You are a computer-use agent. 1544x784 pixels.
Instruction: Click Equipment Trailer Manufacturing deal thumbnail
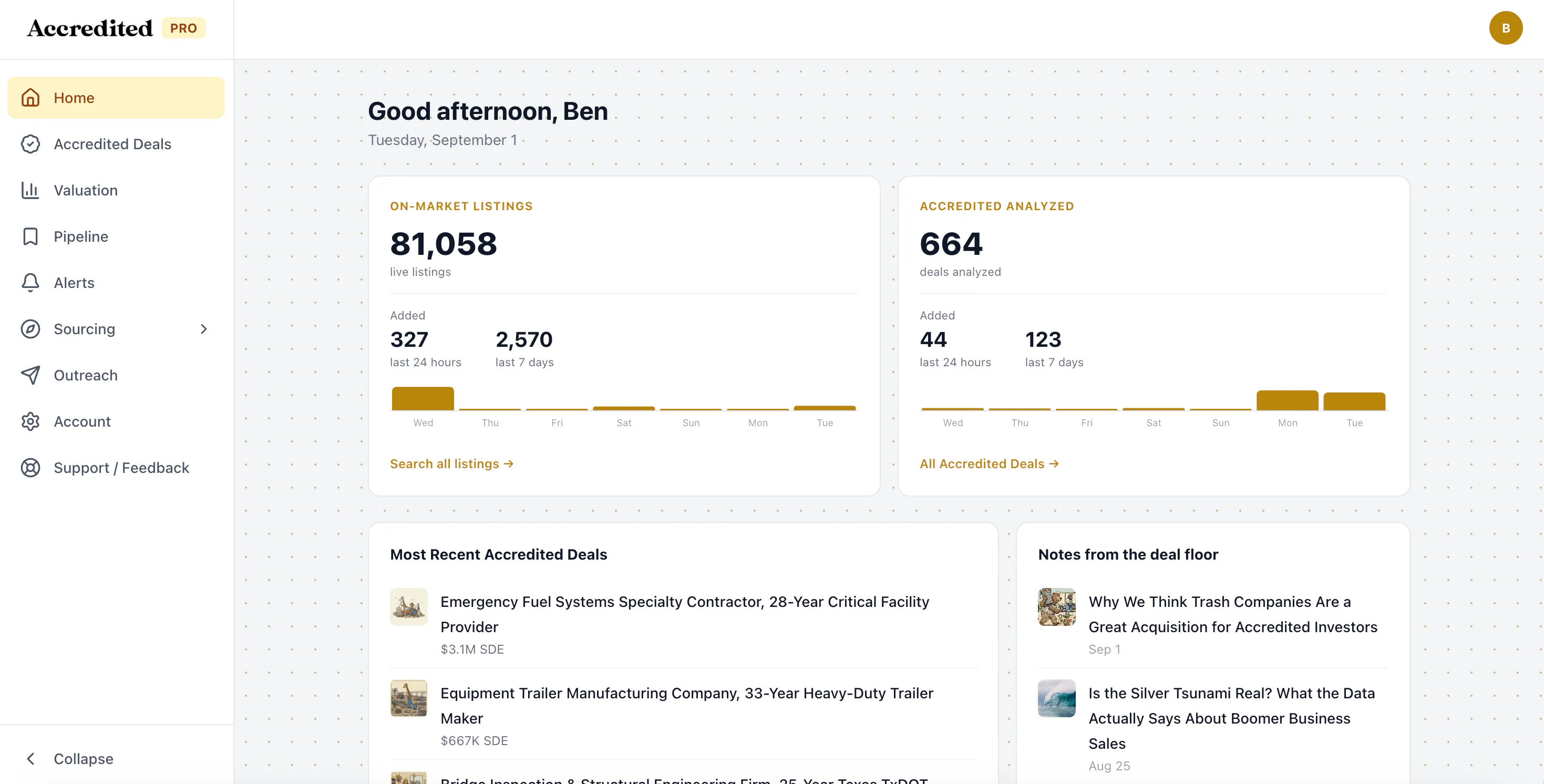pos(409,698)
